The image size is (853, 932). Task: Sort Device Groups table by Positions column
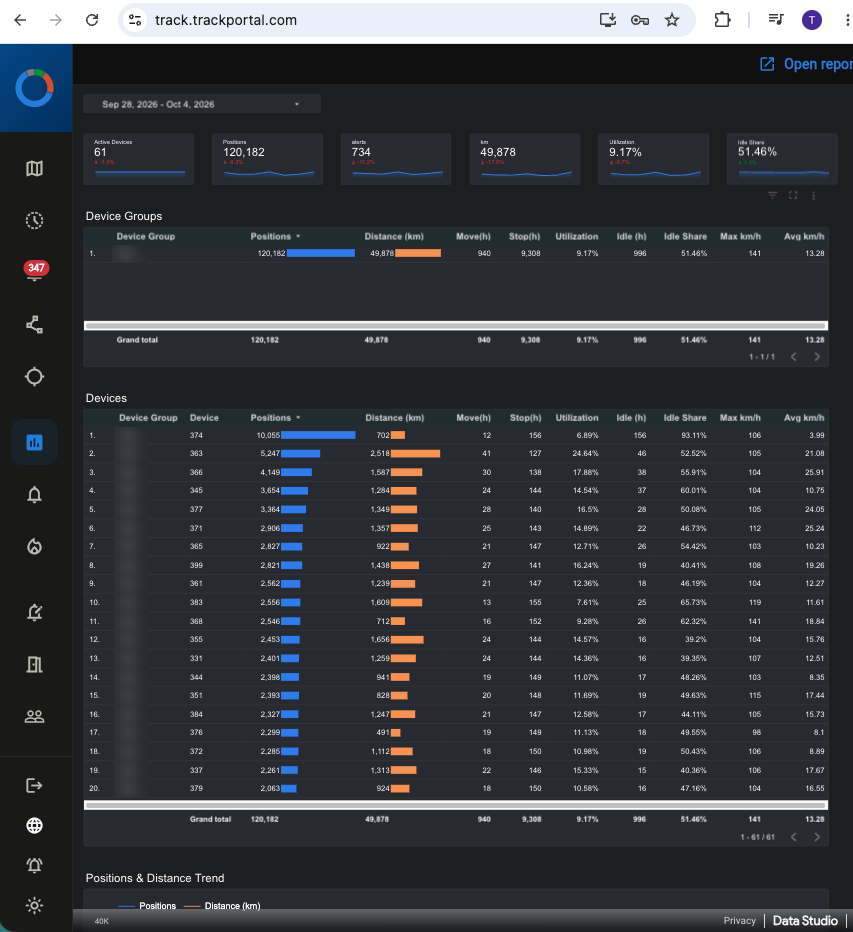coord(275,237)
